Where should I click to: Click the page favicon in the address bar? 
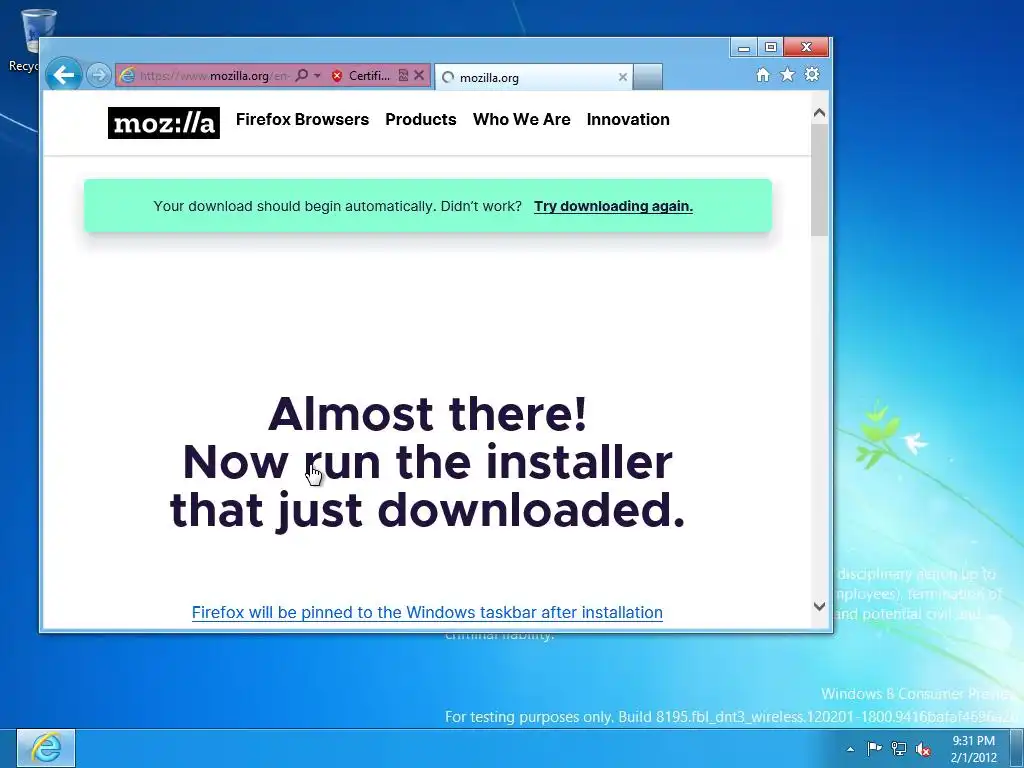(127, 75)
